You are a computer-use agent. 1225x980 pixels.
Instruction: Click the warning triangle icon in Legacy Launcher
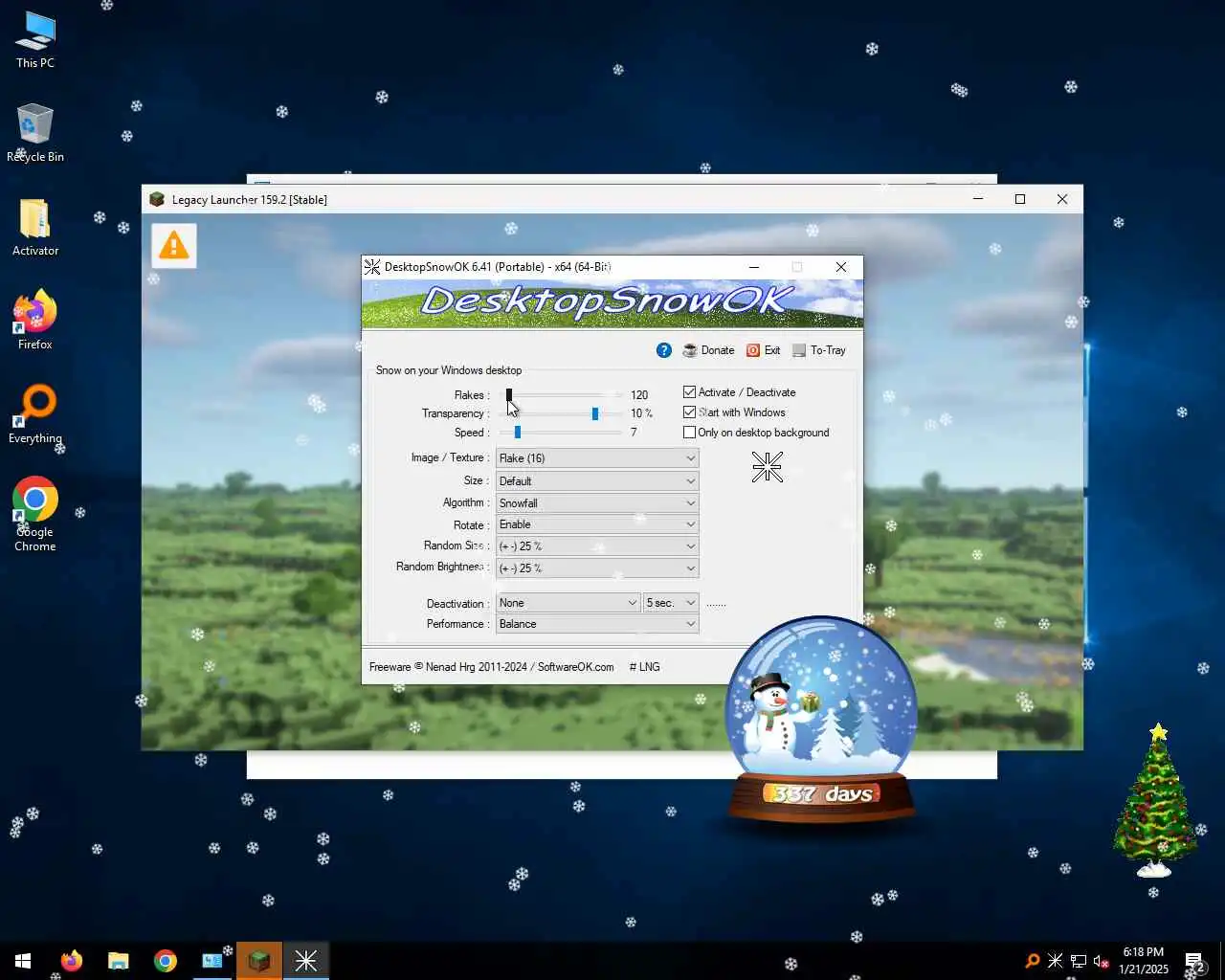pyautogui.click(x=174, y=246)
